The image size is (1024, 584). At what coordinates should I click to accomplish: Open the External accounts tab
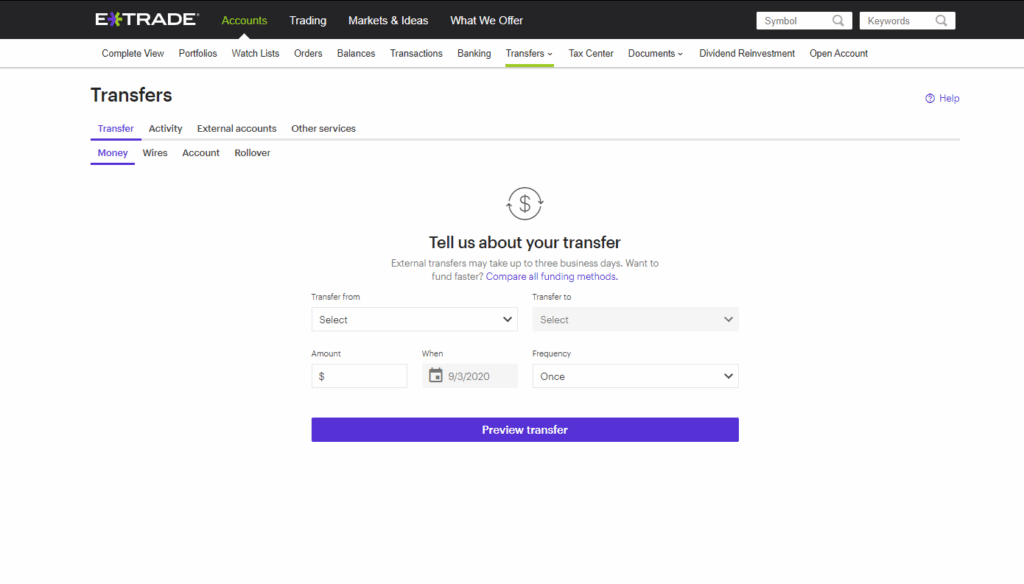(236, 129)
